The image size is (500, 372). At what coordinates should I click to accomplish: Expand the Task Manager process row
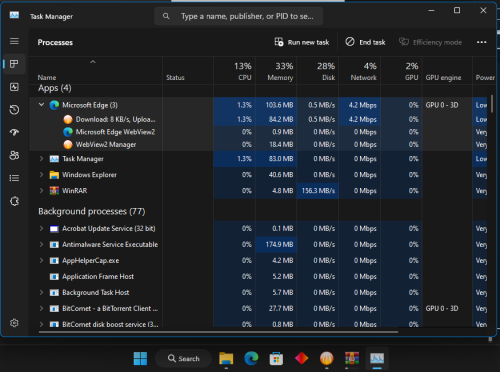[x=41, y=159]
